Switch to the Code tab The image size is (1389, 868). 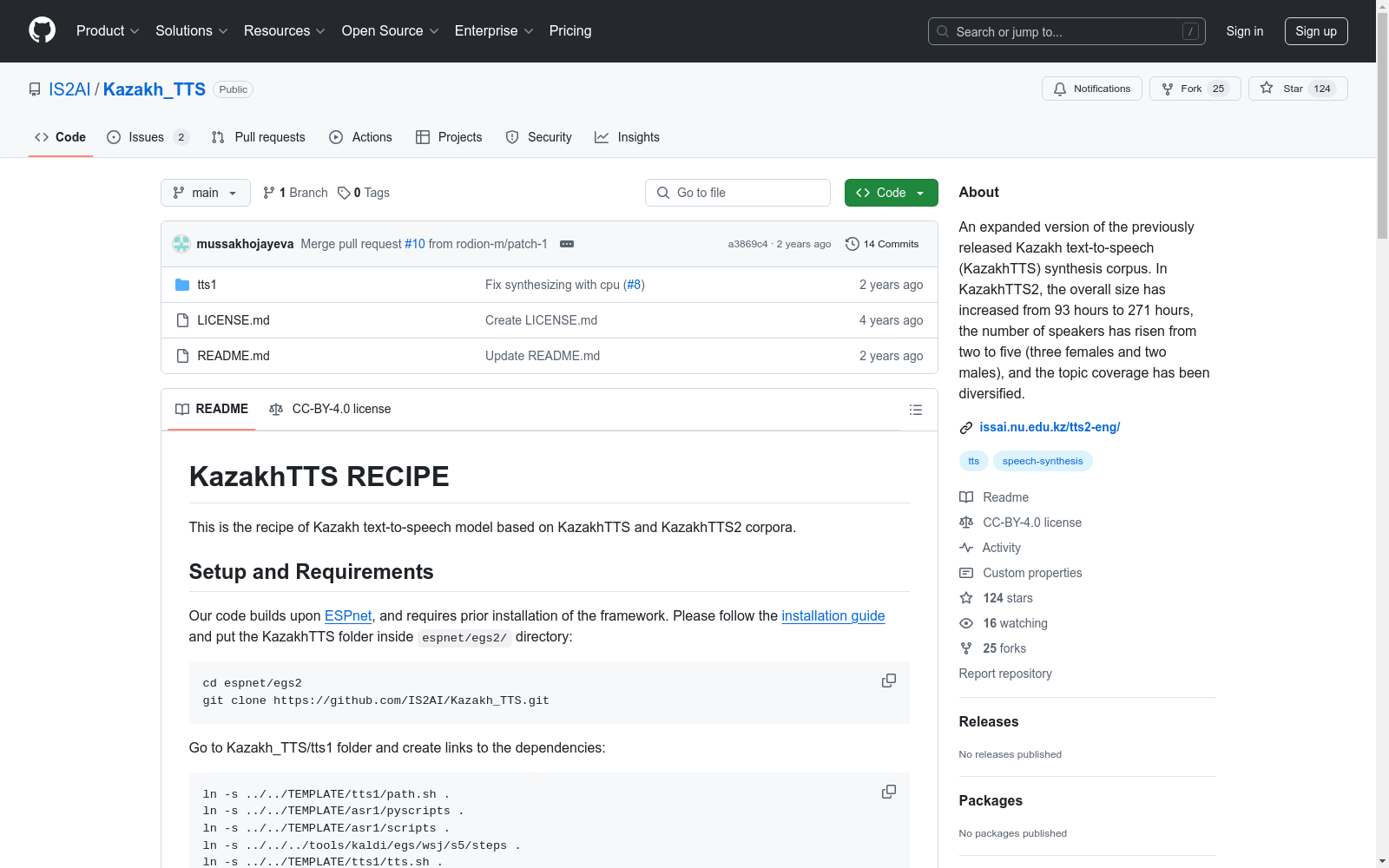pos(61,137)
